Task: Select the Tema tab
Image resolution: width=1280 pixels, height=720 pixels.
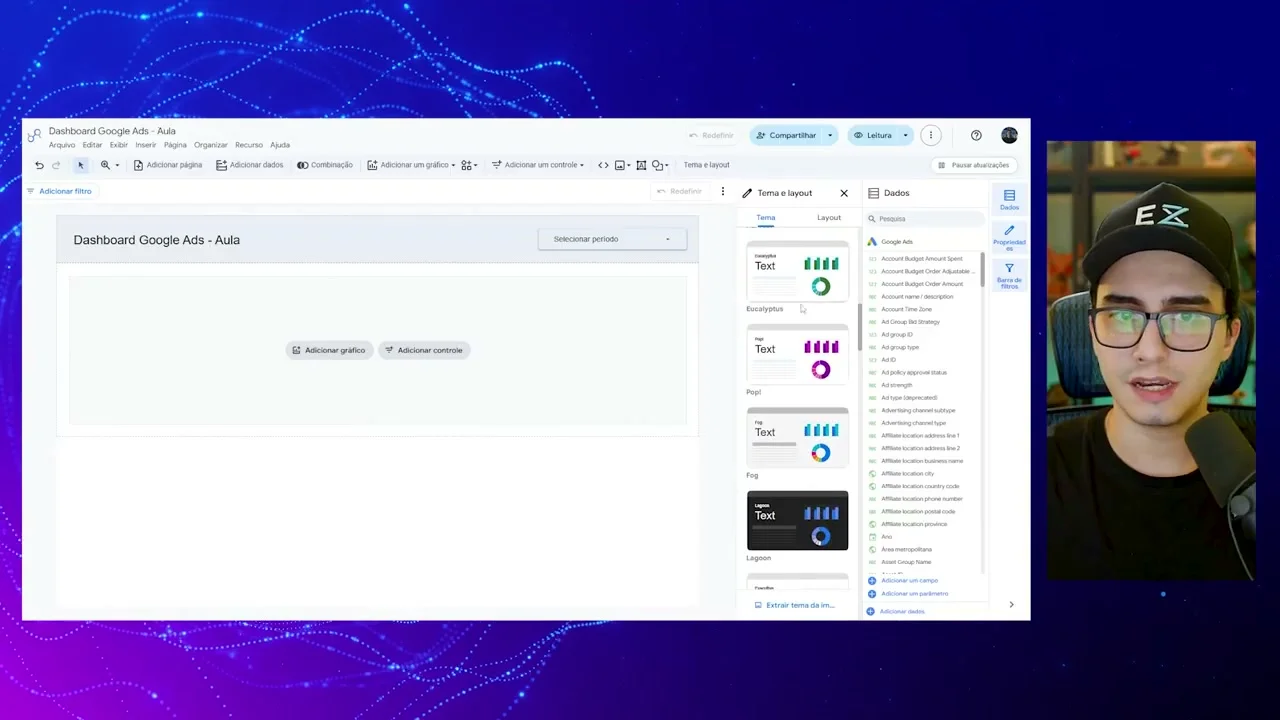Action: pos(766,217)
